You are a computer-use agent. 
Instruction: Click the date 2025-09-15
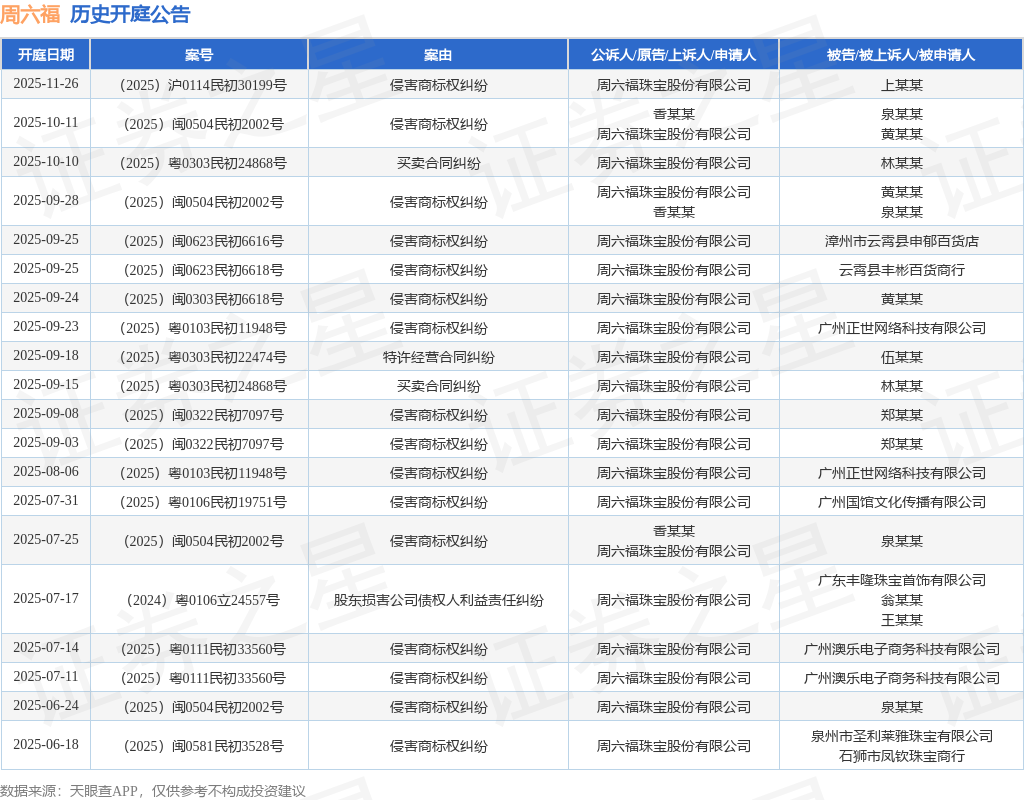point(46,385)
